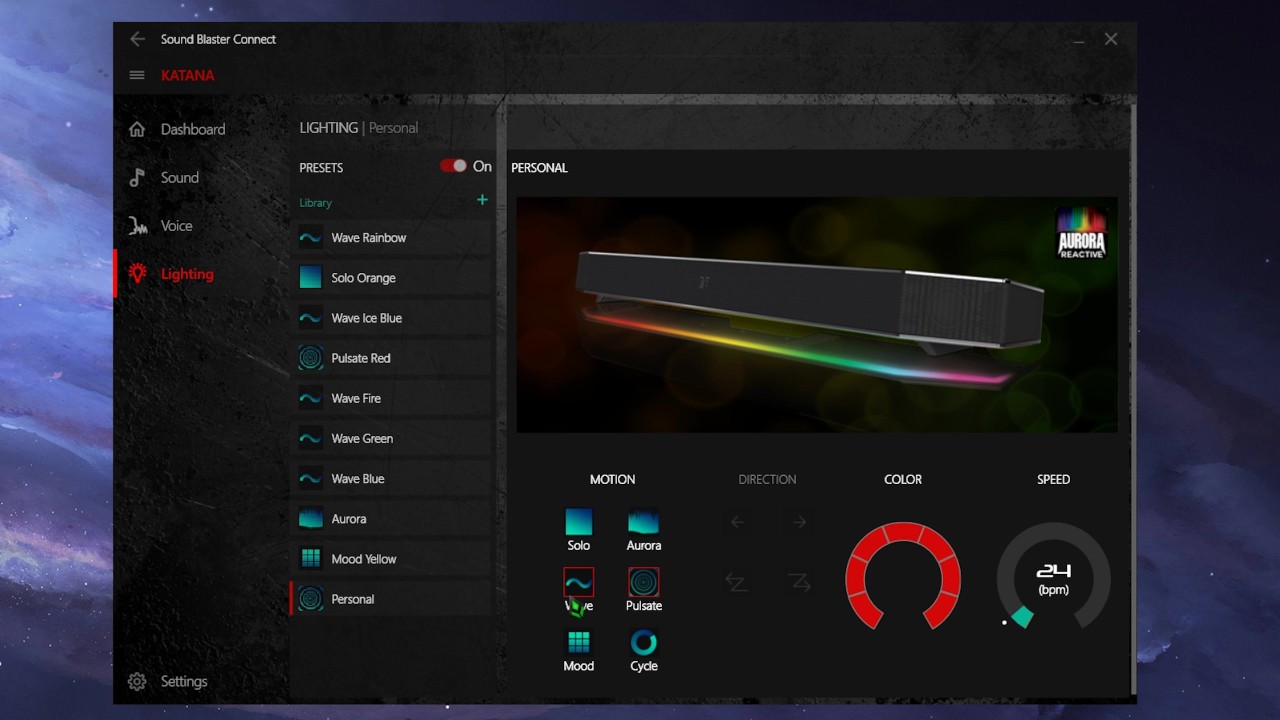Choose the Pulsate Red preset
The width and height of the screenshot is (1280, 720).
click(360, 358)
